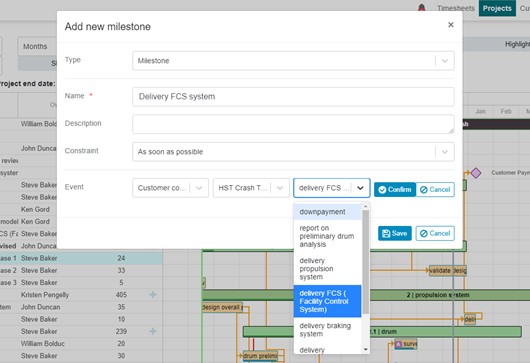The width and height of the screenshot is (530, 363).
Task: Close the Add new milestone dialog
Action: pos(451,25)
